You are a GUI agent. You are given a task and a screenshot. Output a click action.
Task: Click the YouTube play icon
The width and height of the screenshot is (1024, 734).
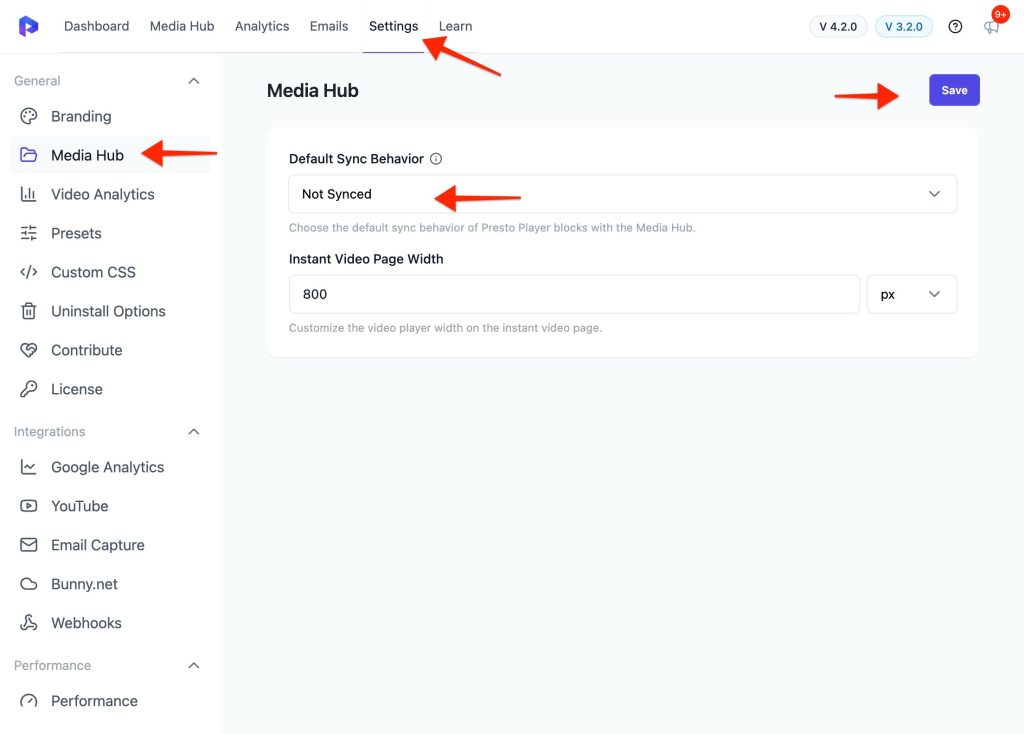29,506
